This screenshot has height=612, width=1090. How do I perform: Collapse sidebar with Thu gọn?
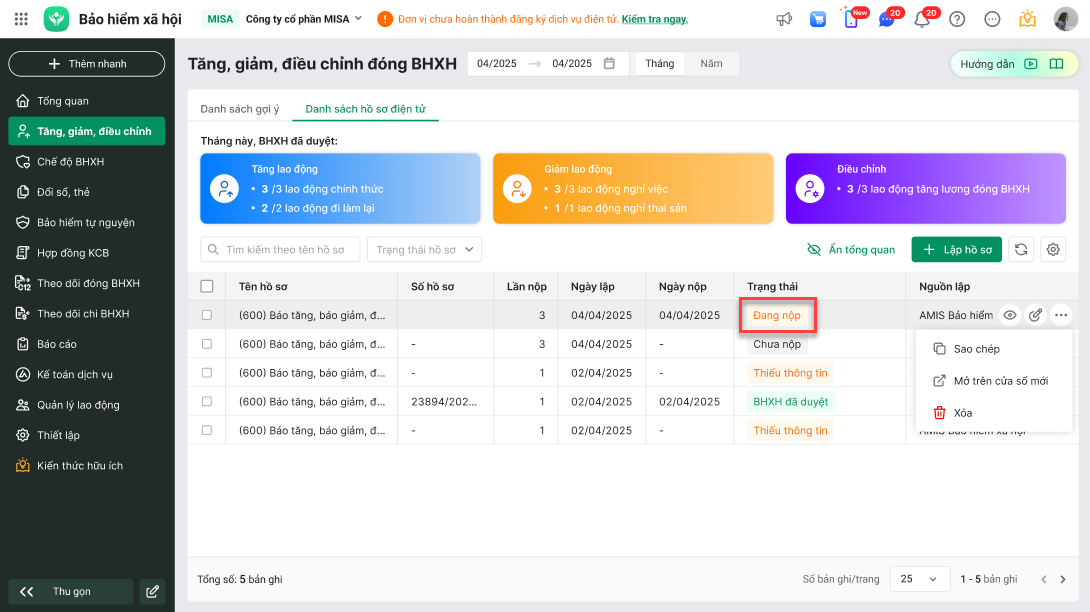[x=71, y=591]
